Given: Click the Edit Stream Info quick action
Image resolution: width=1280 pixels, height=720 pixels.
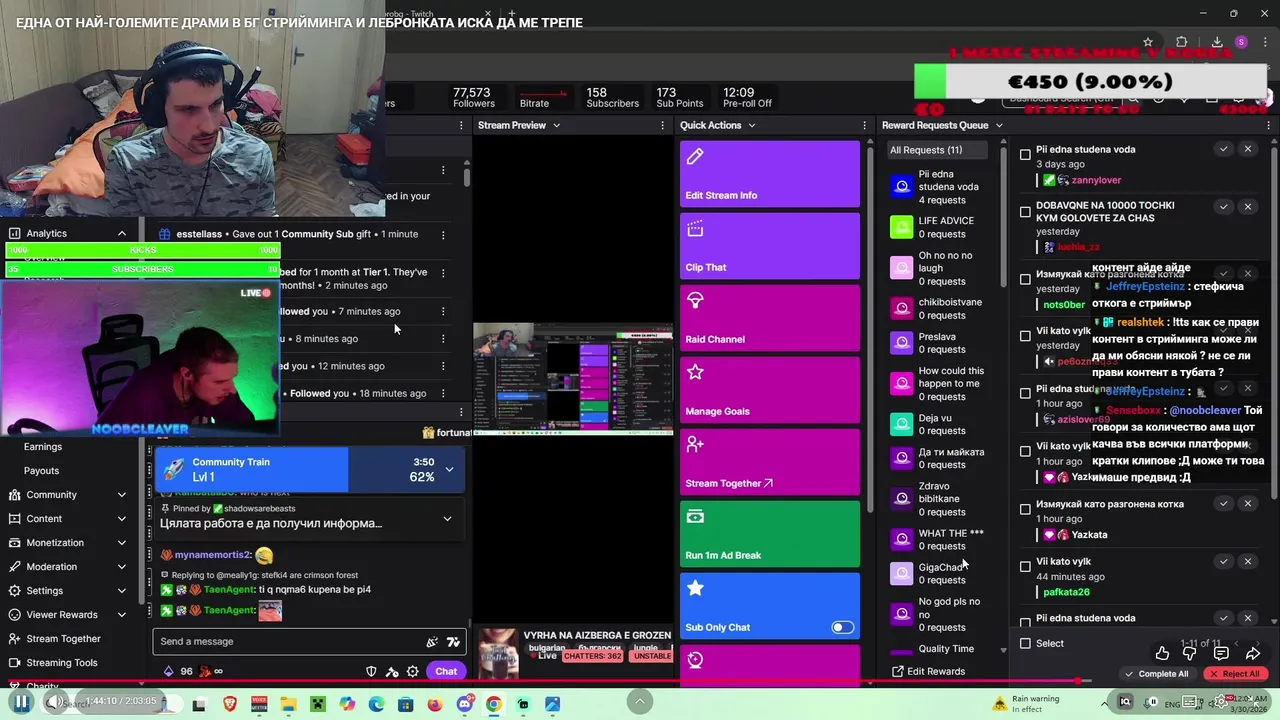Looking at the screenshot, I should (x=770, y=173).
